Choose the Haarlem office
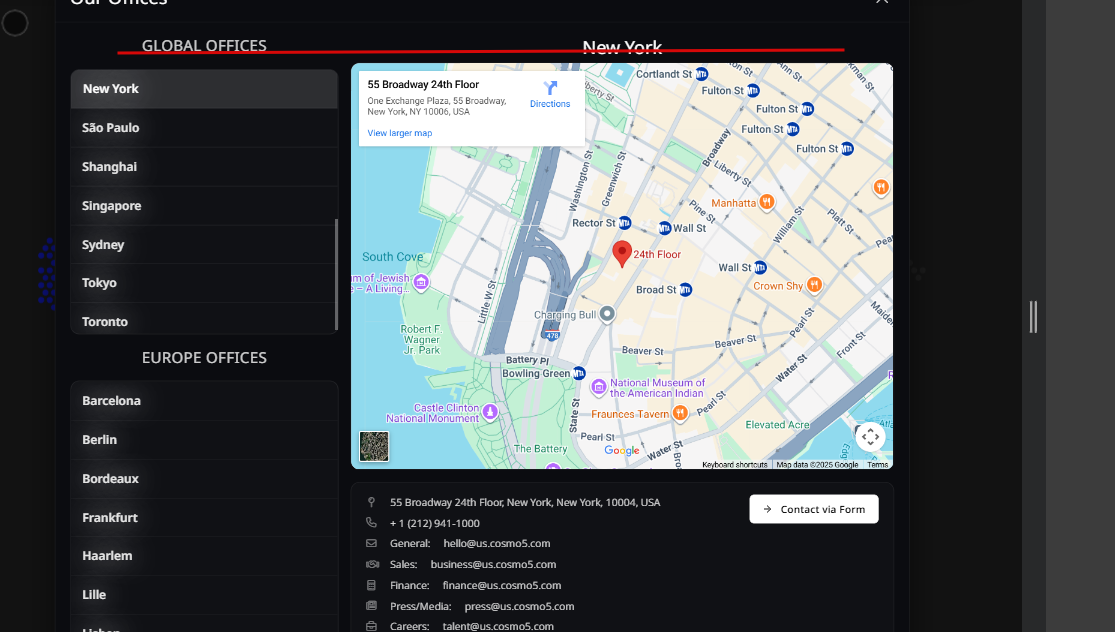The width and height of the screenshot is (1115, 632). 203,556
